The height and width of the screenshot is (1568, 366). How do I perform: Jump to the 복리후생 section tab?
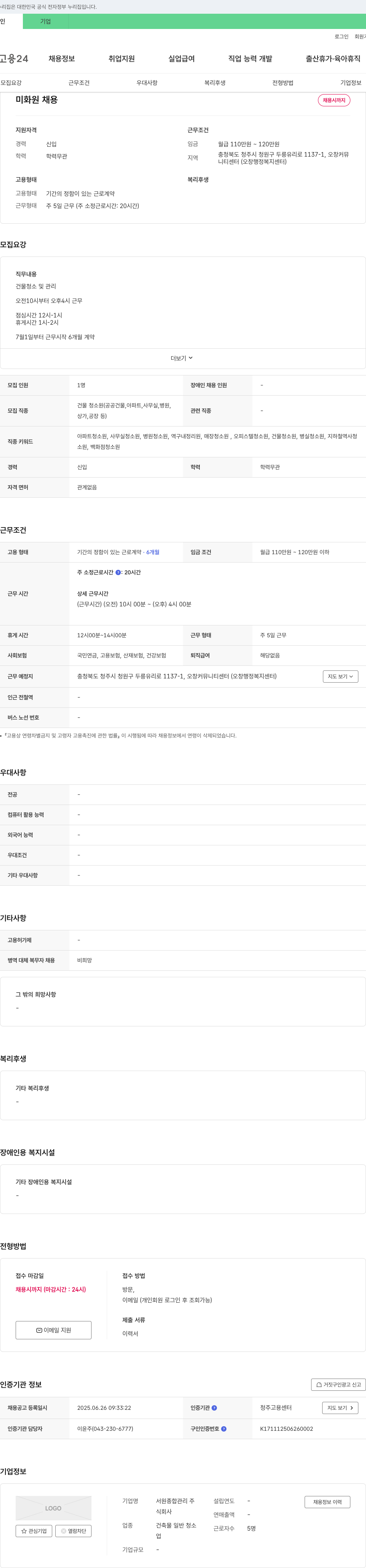pos(215,83)
